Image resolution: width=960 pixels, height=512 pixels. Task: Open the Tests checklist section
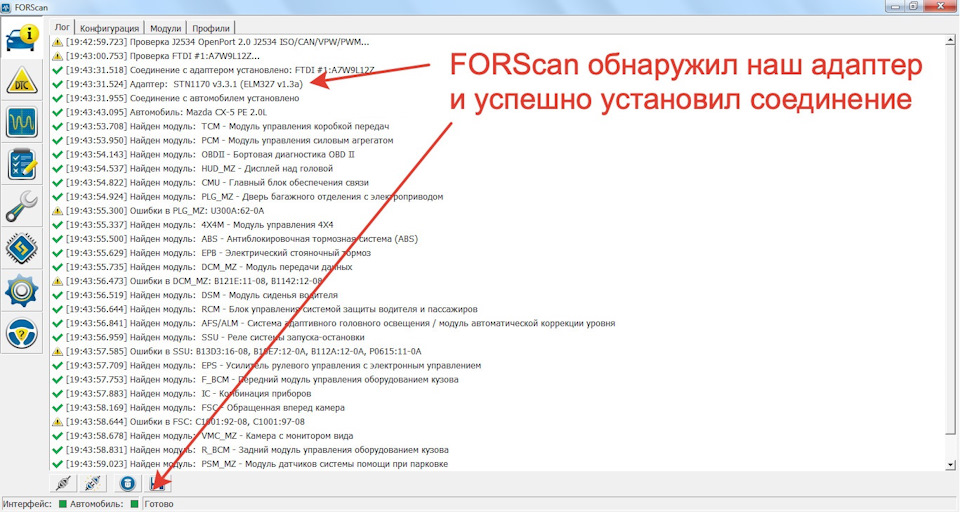pos(22,165)
